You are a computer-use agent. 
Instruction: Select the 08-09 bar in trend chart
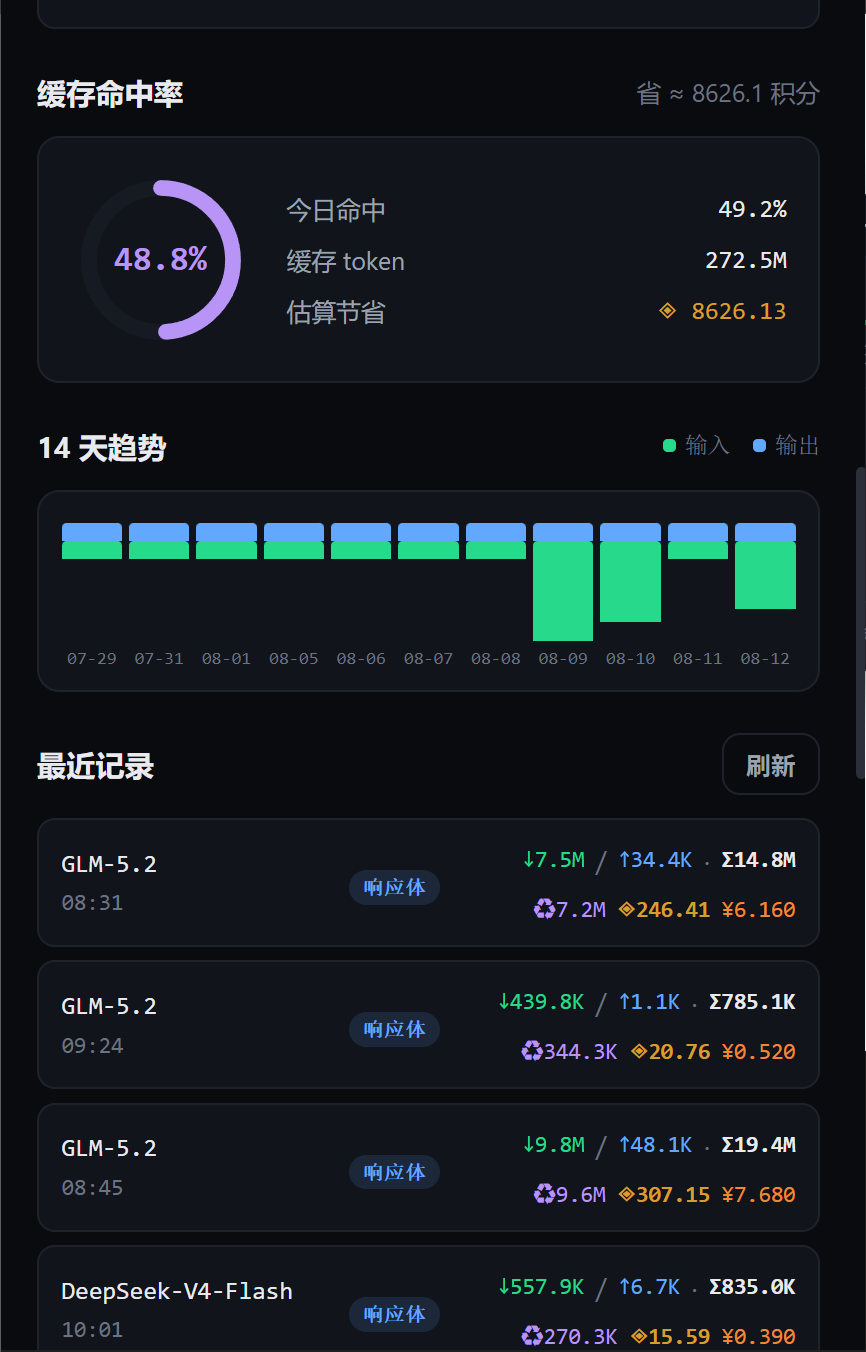563,582
